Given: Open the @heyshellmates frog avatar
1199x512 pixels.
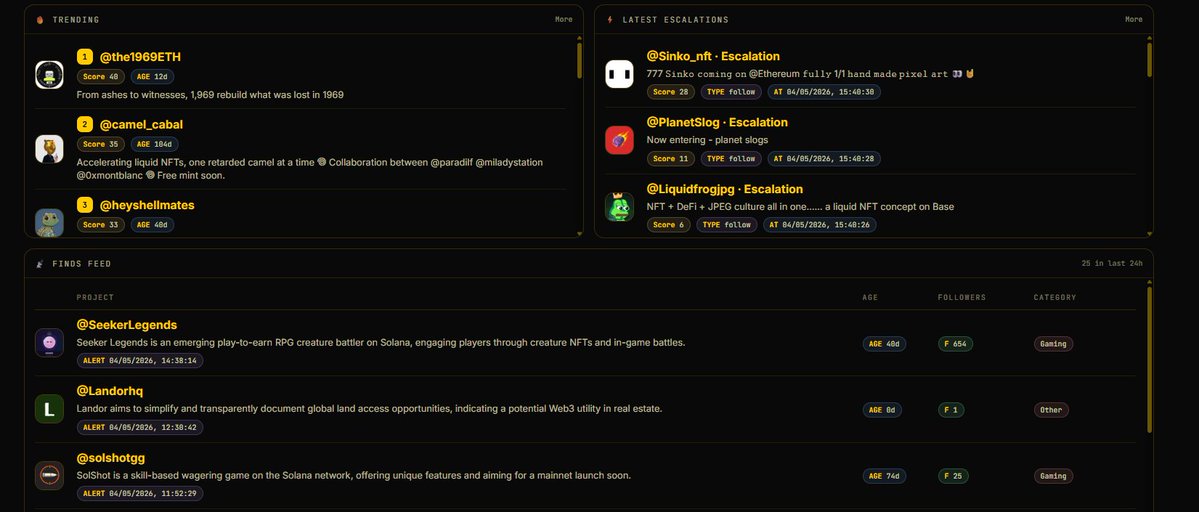Looking at the screenshot, I should point(49,222).
